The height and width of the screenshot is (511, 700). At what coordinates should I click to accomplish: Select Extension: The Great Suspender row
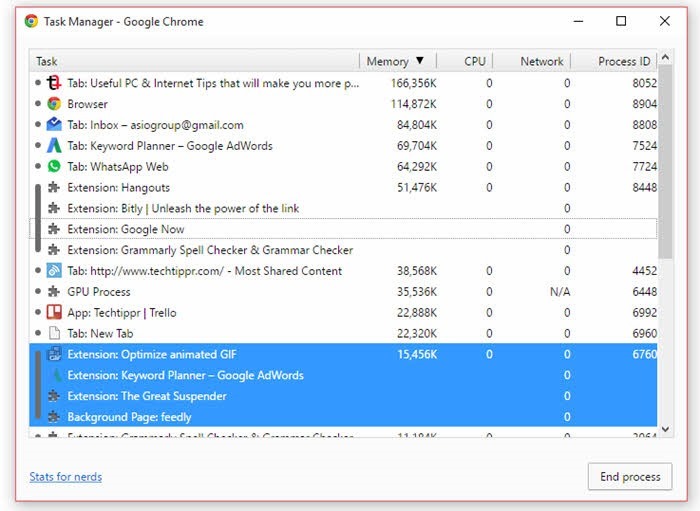343,396
